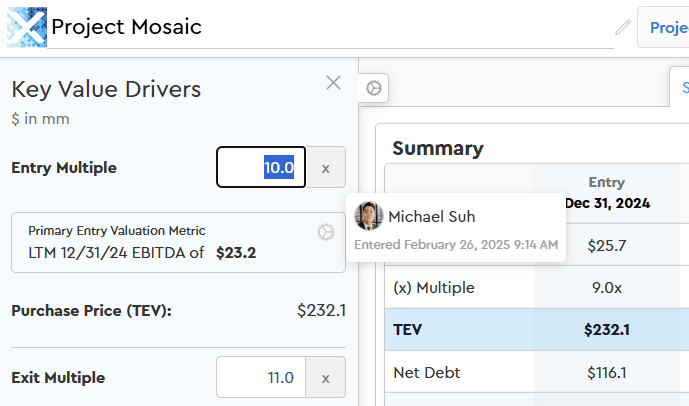Screen dimensions: 689x406
Task: Click the Entry Multiple input field
Action: (262, 168)
